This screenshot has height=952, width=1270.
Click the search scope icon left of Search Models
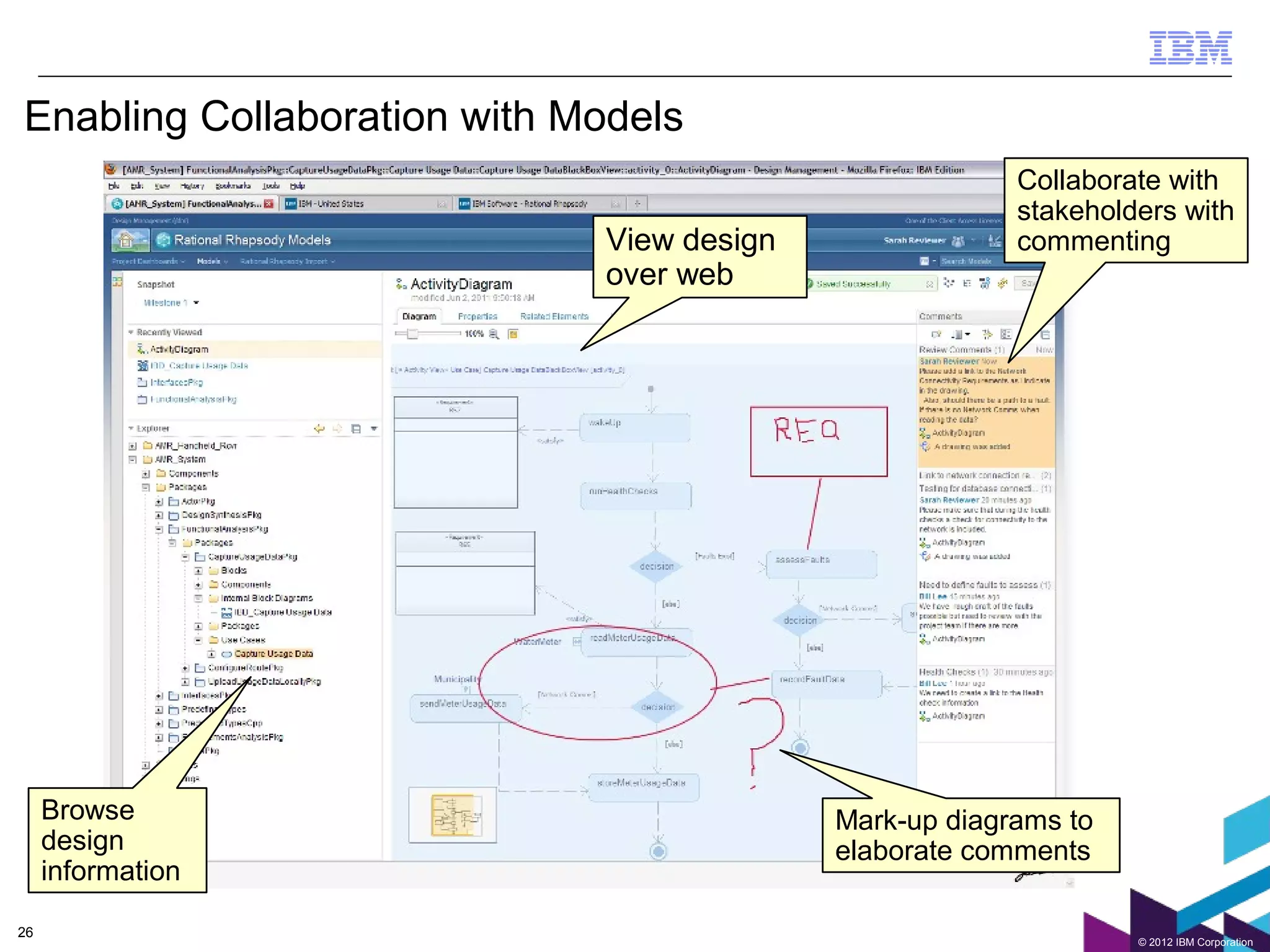(924, 262)
